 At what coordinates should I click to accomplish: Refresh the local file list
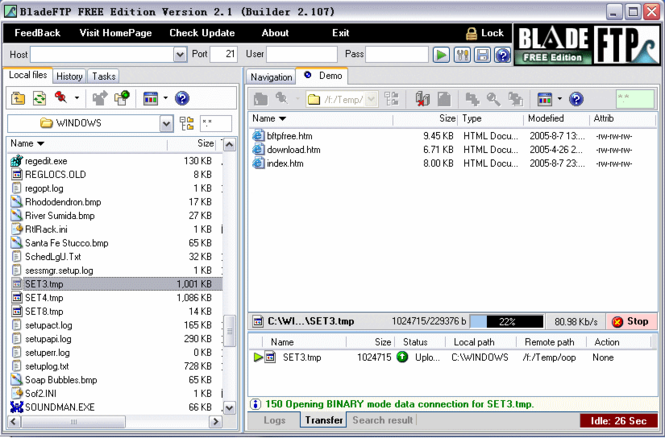pos(39,98)
